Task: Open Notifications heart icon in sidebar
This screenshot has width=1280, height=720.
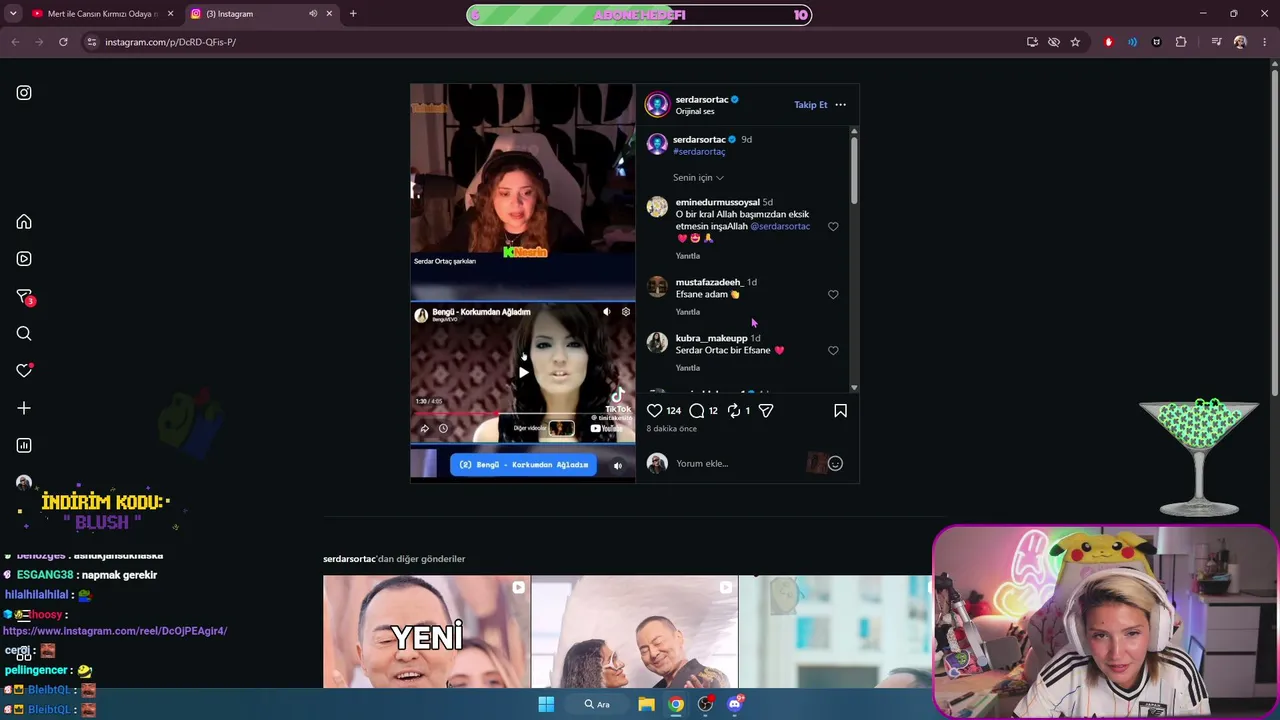Action: pos(24,371)
